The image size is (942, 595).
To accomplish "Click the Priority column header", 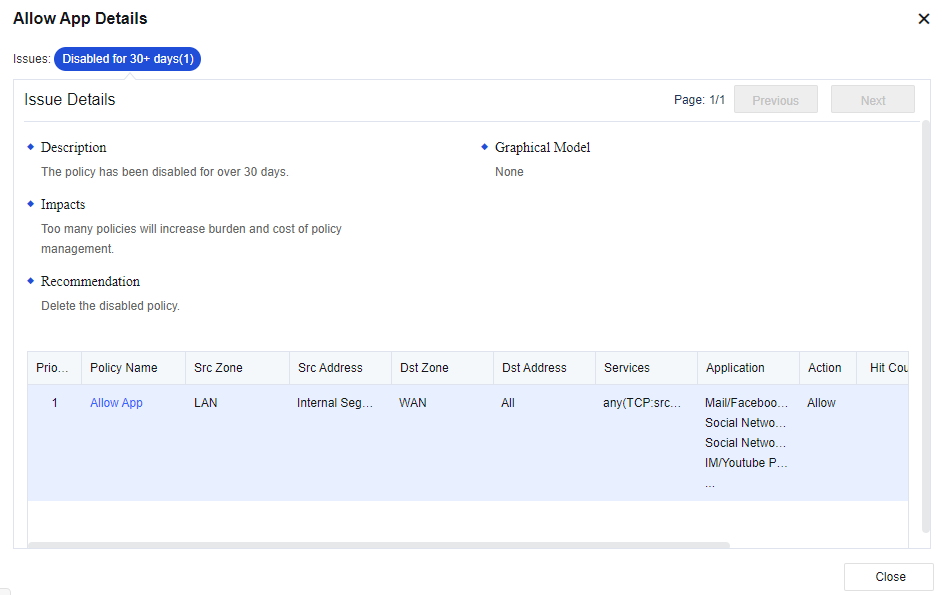I will 53,368.
